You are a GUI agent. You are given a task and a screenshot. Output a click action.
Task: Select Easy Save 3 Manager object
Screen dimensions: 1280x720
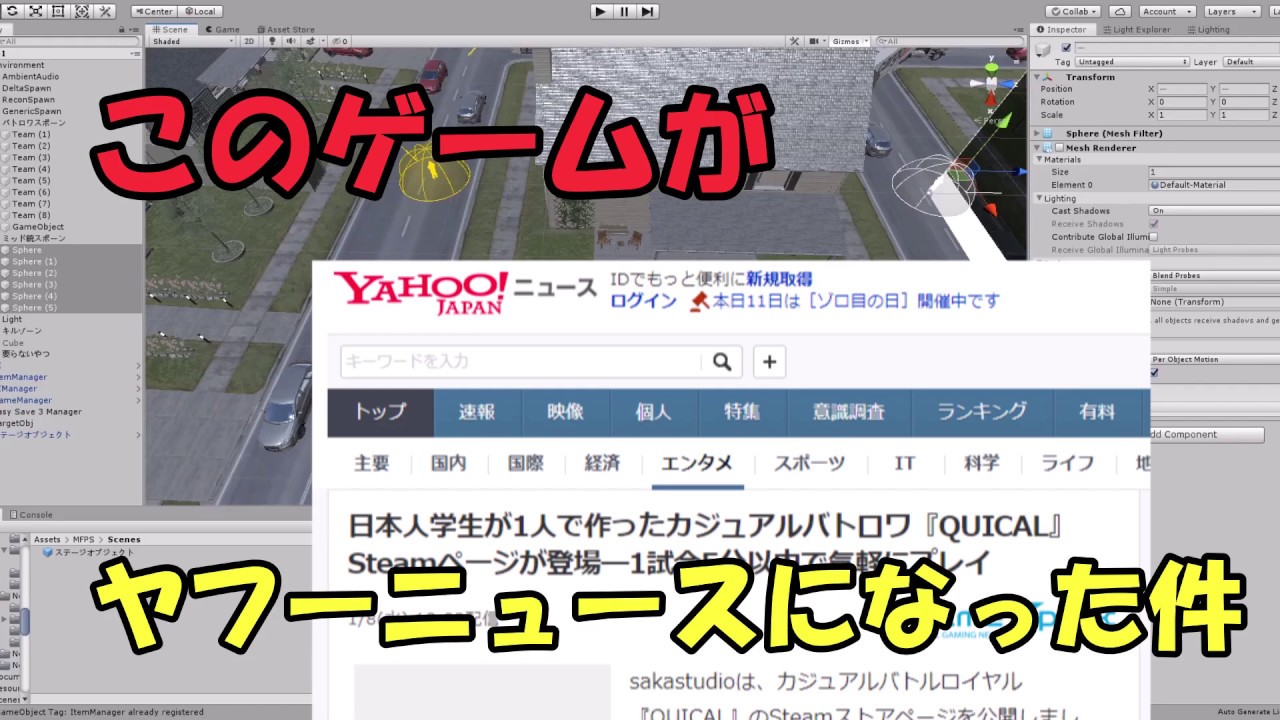pyautogui.click(x=41, y=412)
